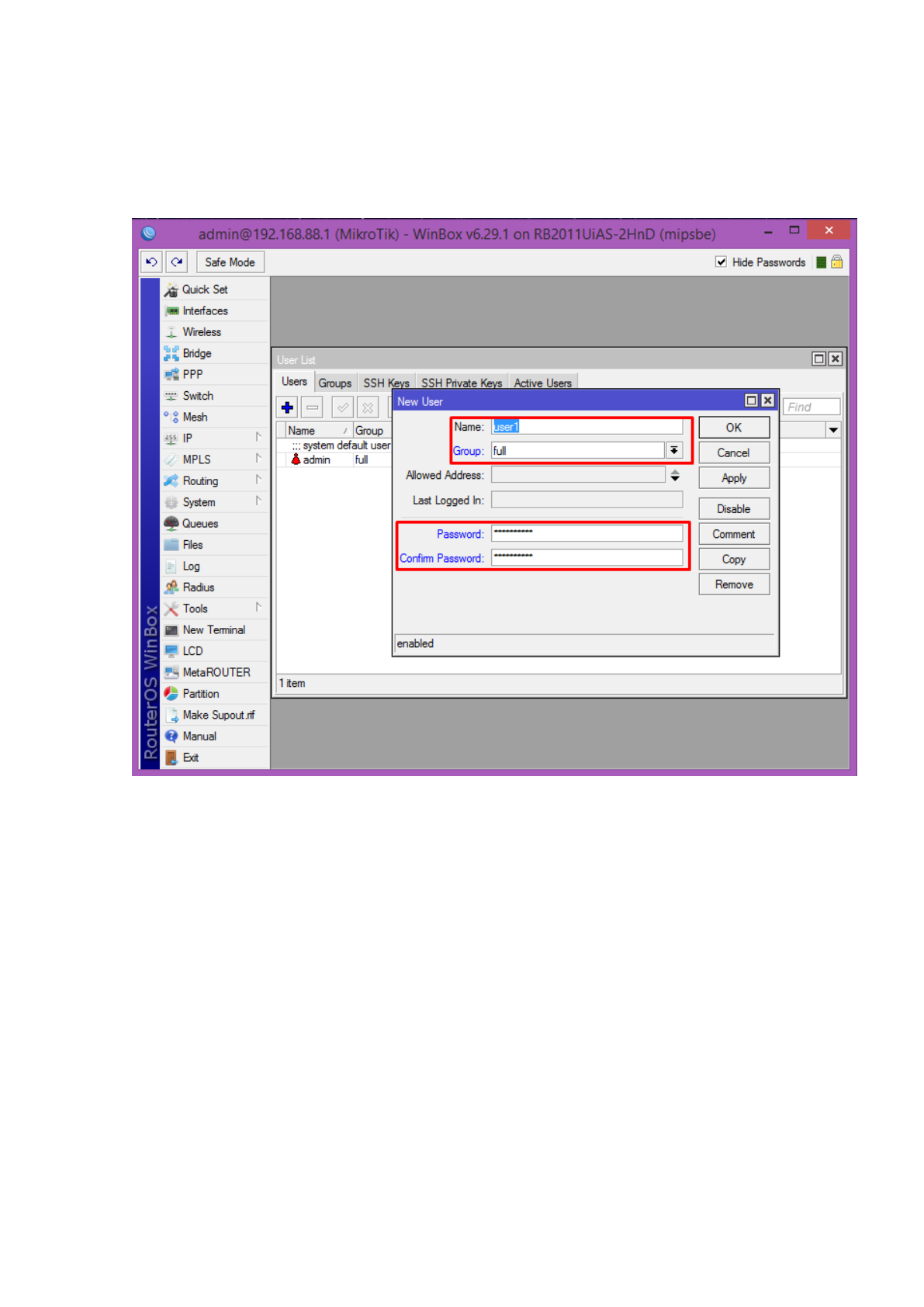Switch to the Active Users tab

542,383
